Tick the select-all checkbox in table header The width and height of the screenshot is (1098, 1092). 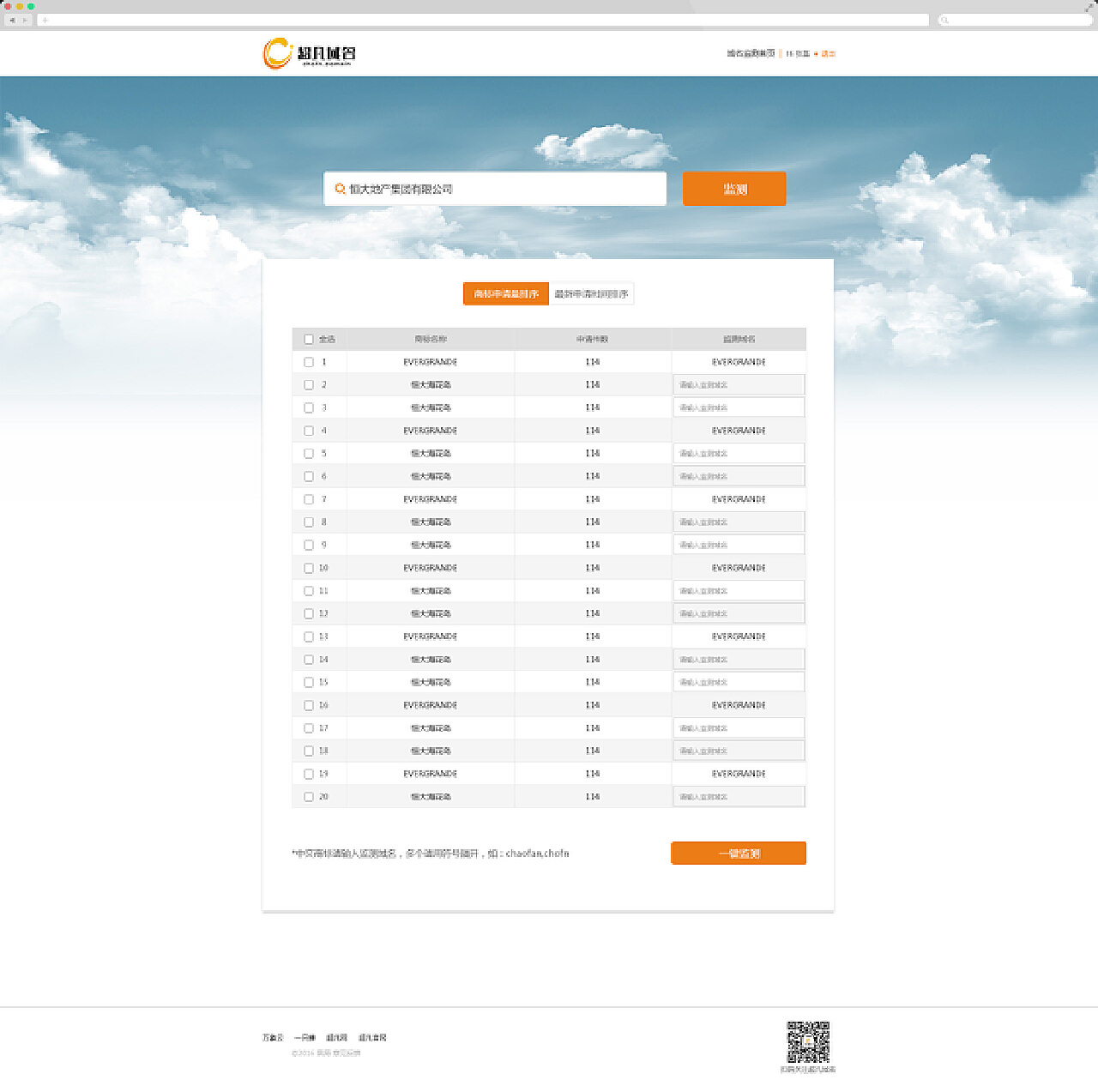click(309, 339)
